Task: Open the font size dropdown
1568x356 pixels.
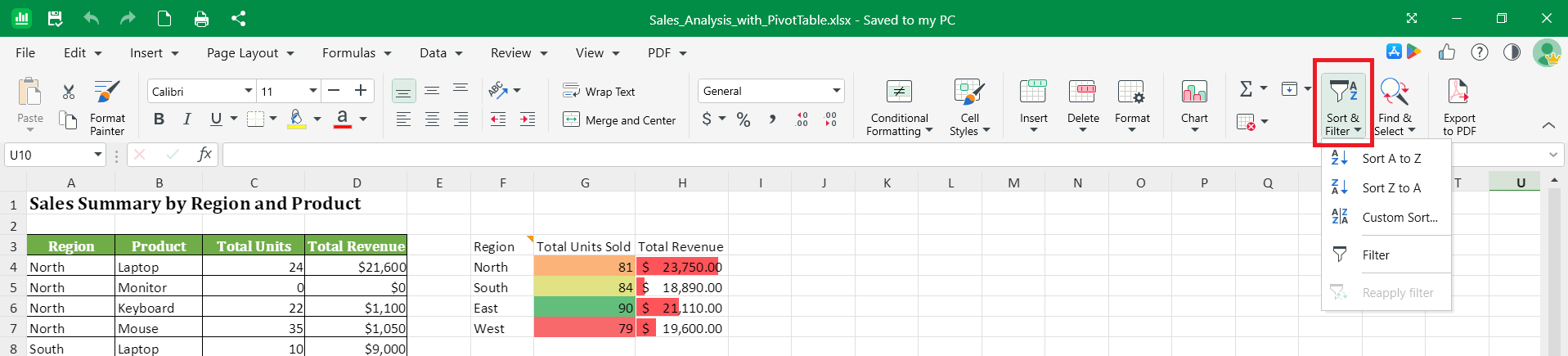Action: click(x=313, y=91)
